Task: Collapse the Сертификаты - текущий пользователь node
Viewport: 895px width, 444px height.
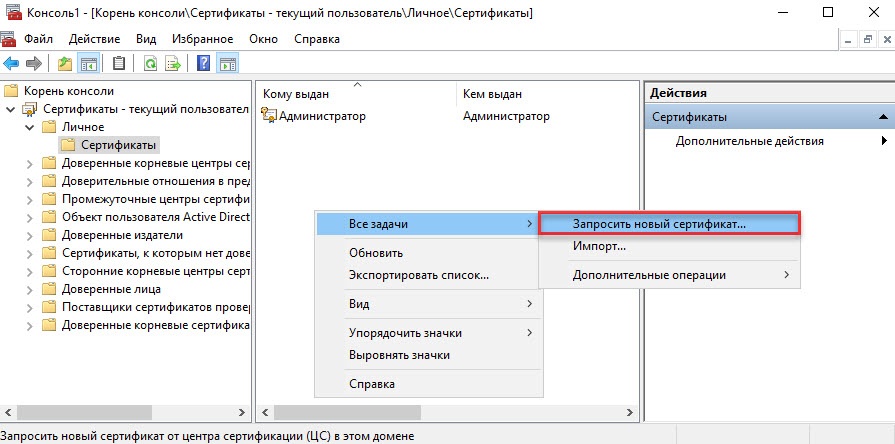Action: (x=11, y=109)
